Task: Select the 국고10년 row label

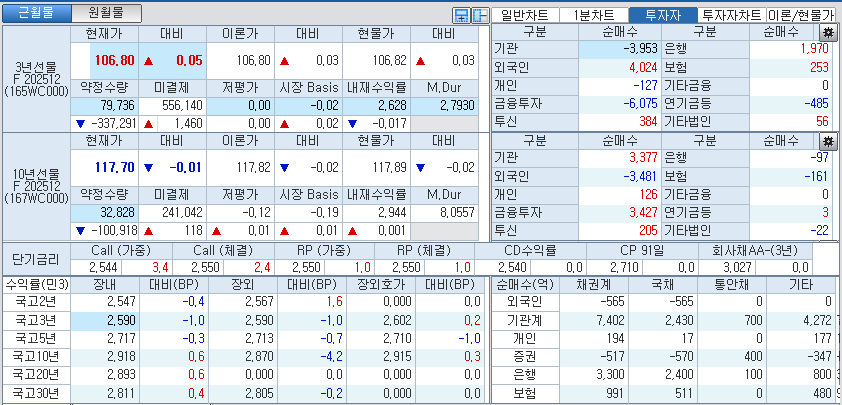Action: pos(35,357)
